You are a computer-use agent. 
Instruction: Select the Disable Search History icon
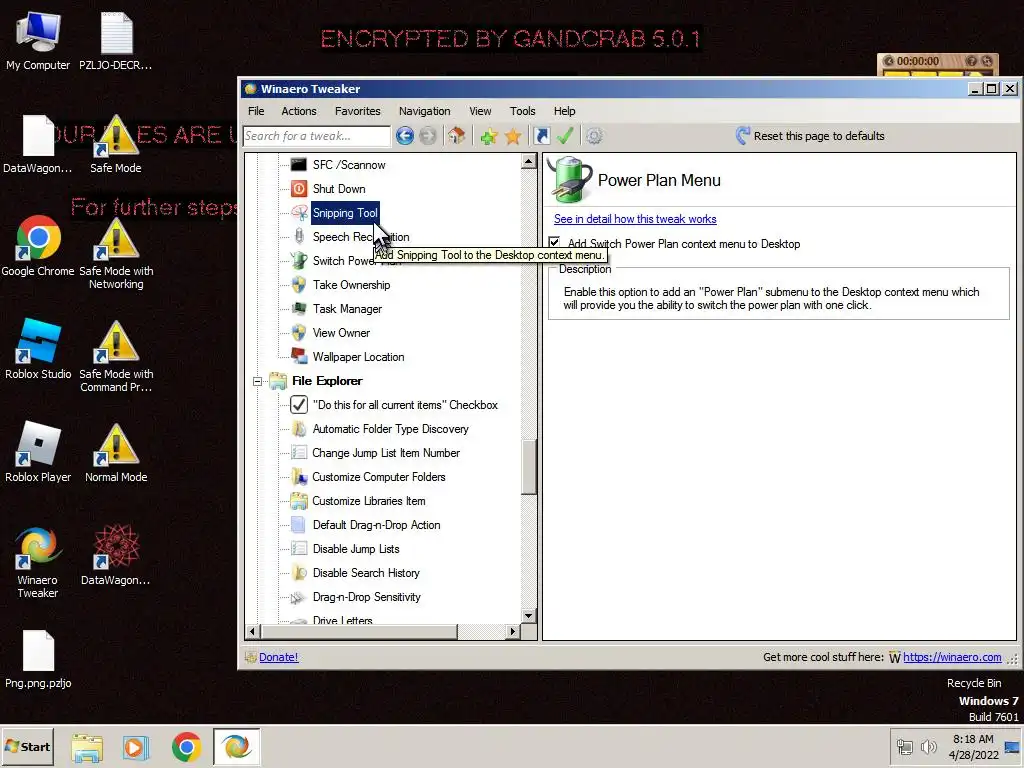(x=298, y=573)
